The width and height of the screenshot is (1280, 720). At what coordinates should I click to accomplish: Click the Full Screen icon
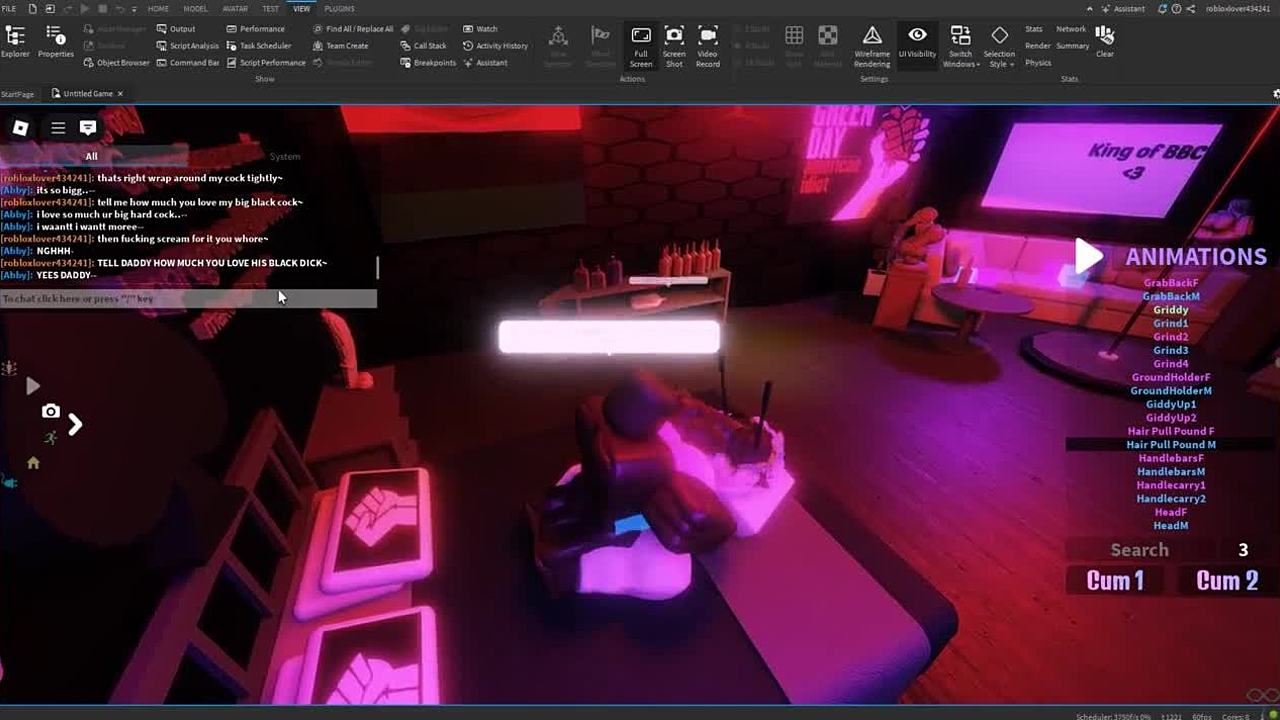[641, 46]
